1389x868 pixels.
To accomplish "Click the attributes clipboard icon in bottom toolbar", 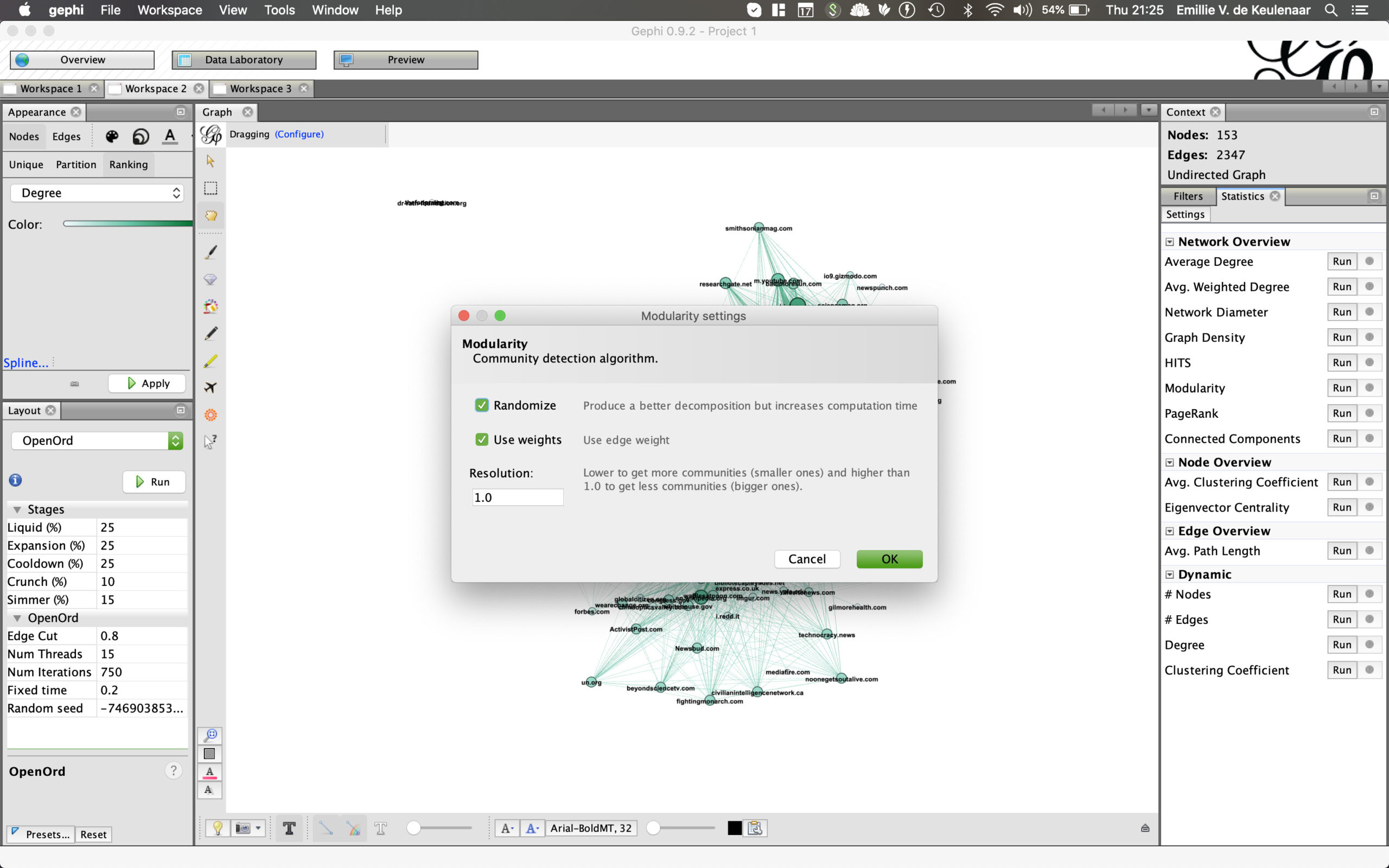I will tap(755, 828).
